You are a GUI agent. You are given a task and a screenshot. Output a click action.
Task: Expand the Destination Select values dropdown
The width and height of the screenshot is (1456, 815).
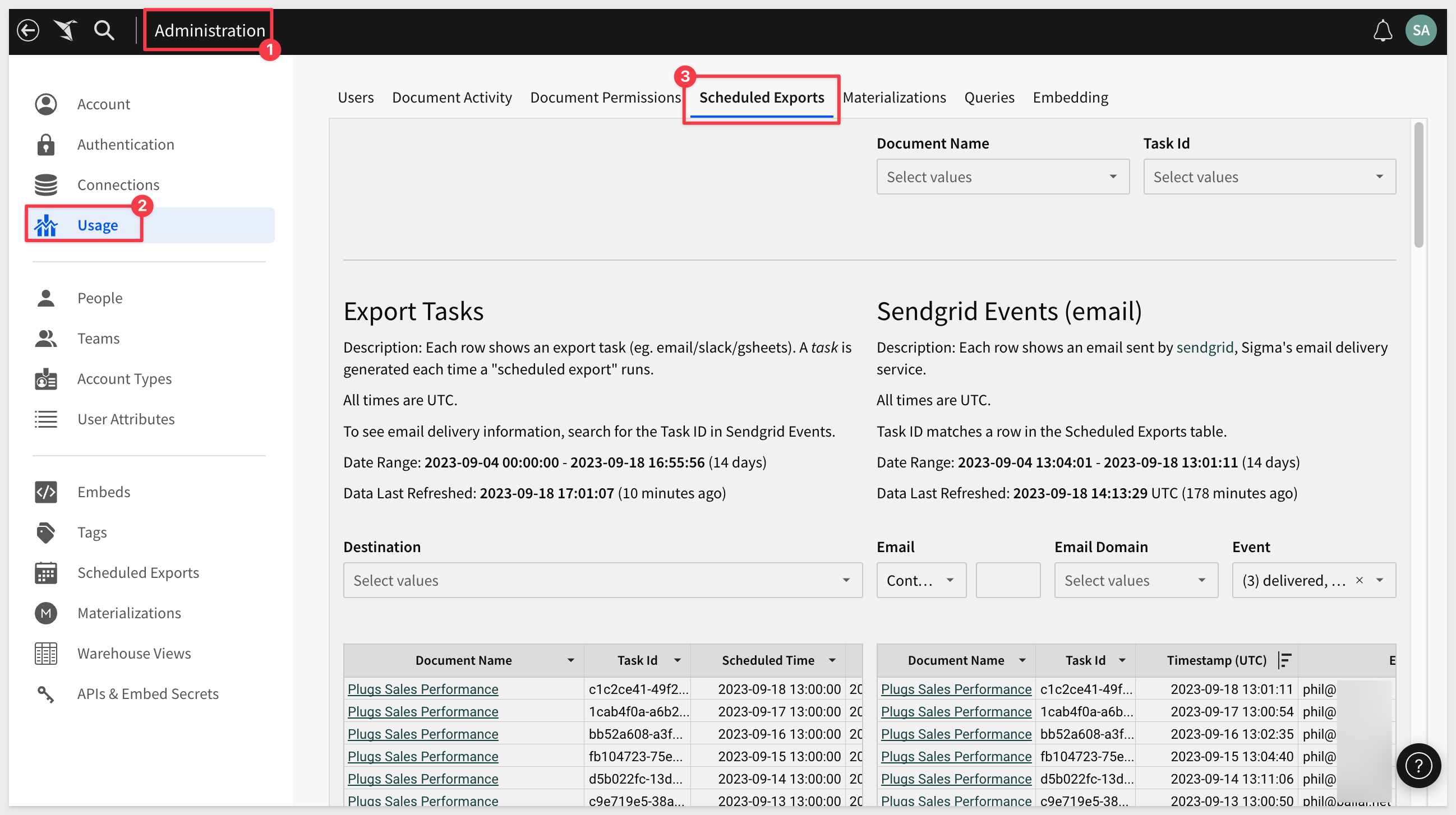click(602, 580)
